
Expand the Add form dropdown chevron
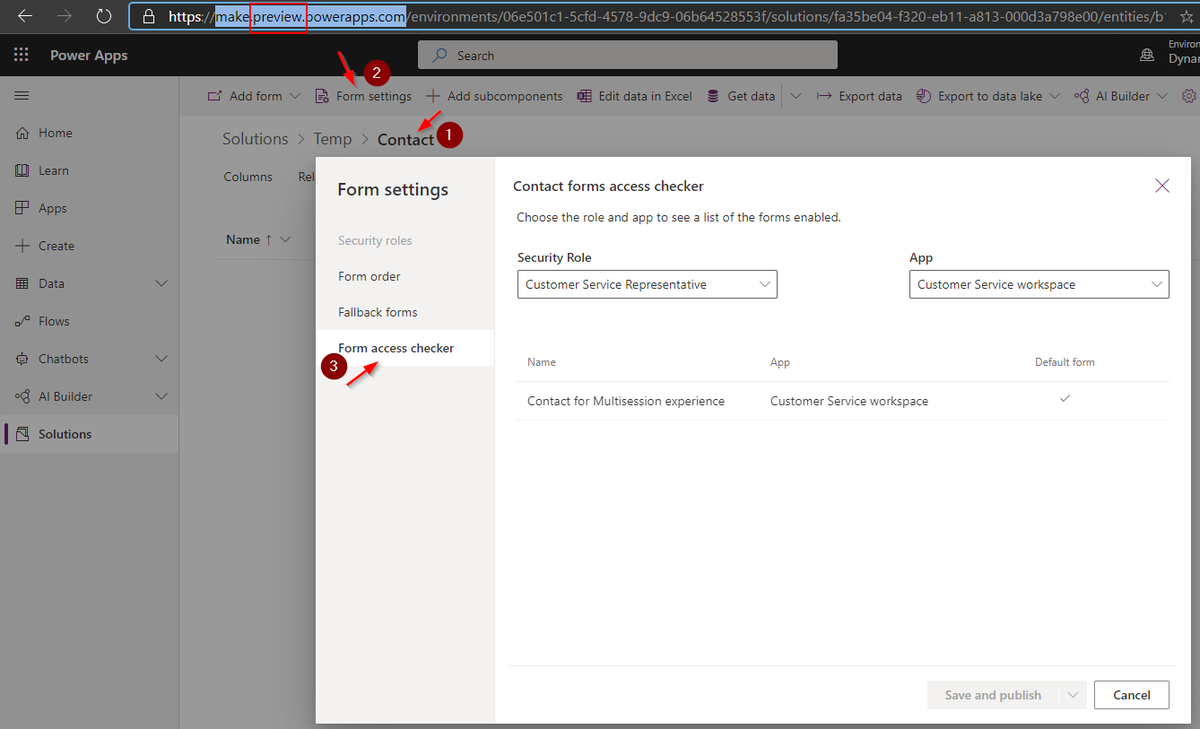pos(295,96)
